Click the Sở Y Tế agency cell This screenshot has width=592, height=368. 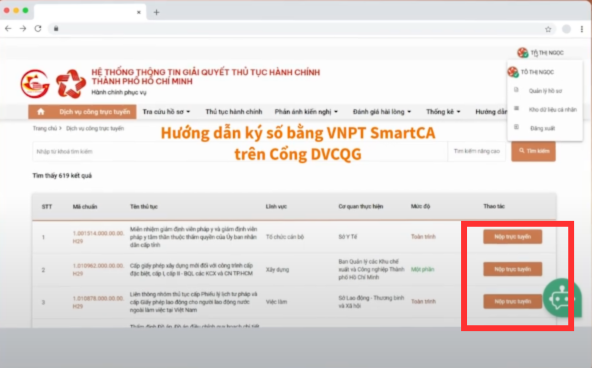click(x=348, y=237)
